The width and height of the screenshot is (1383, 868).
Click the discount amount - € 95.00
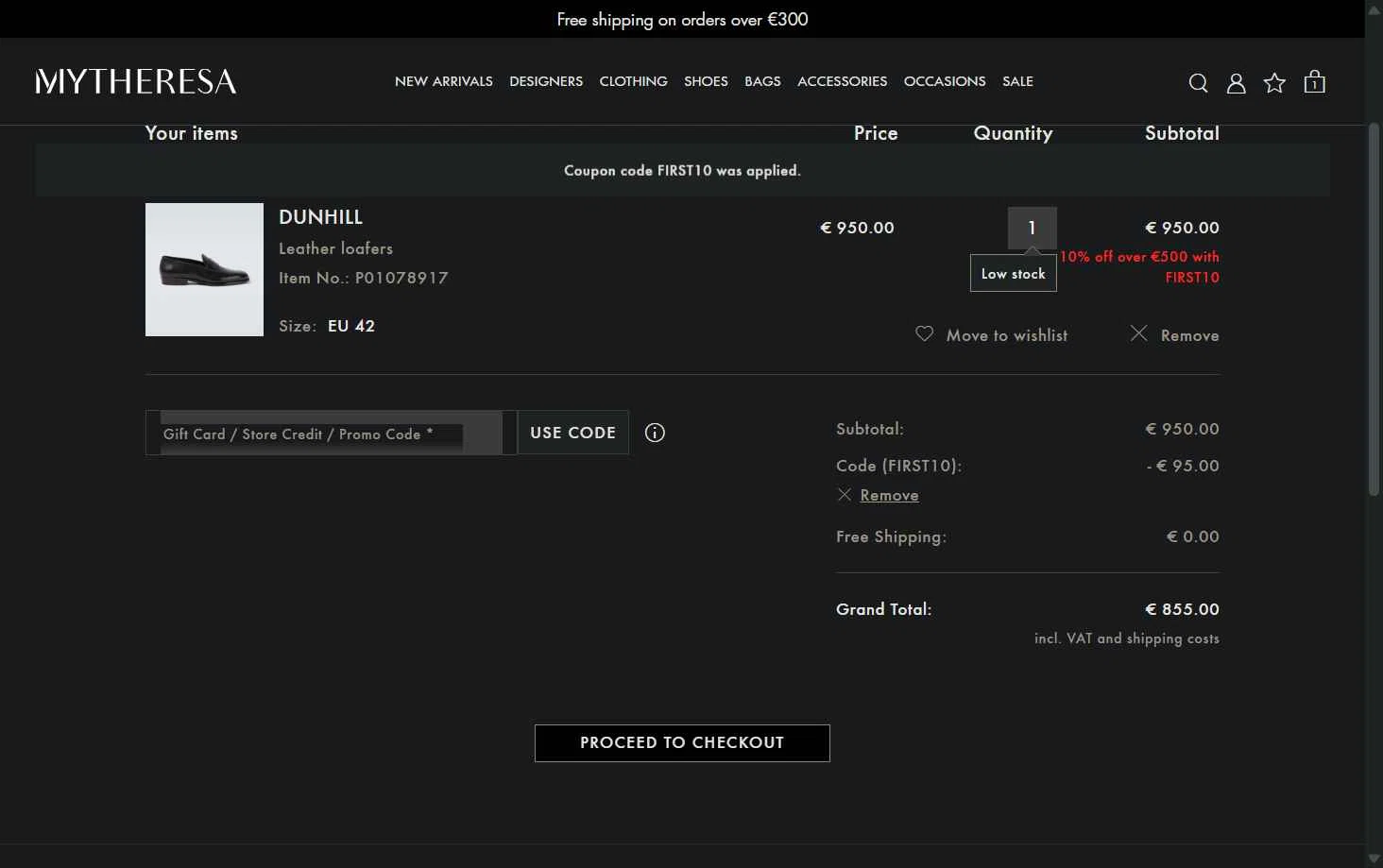(1183, 466)
